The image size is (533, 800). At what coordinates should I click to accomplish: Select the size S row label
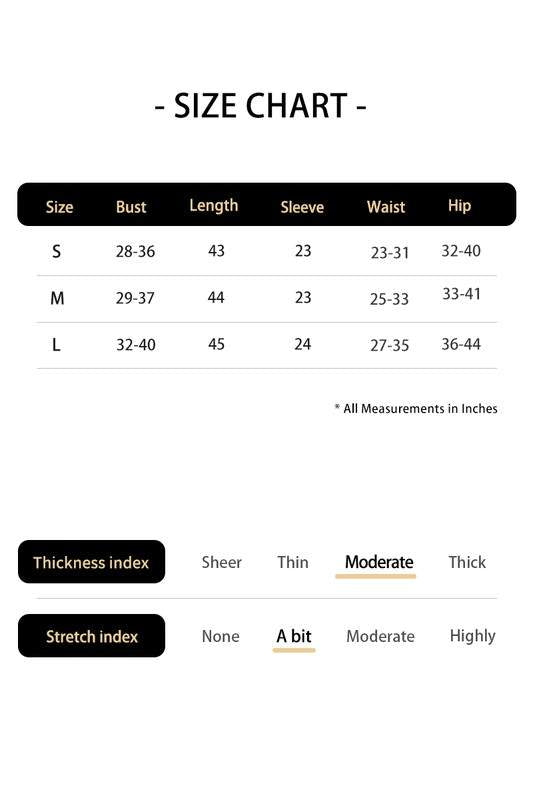56,251
